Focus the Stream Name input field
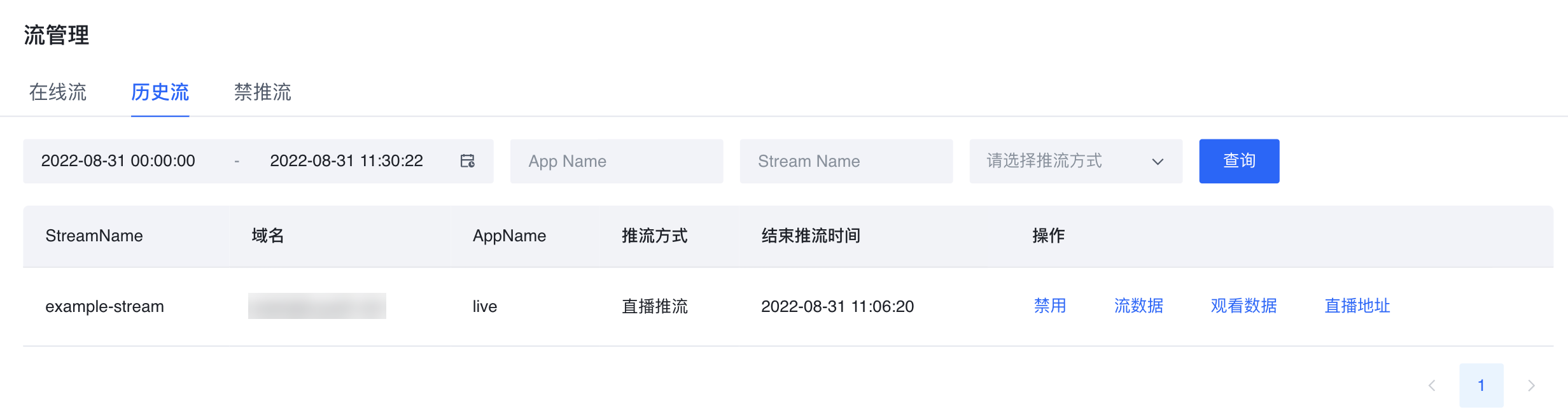This screenshot has height=410, width=1568. coord(846,161)
